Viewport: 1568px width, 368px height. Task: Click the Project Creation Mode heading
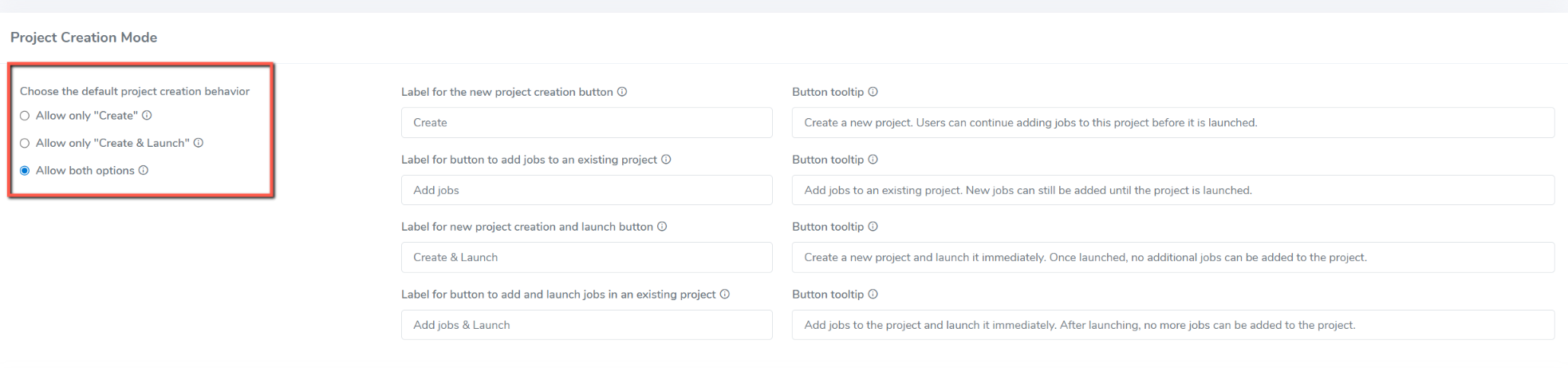tap(84, 38)
